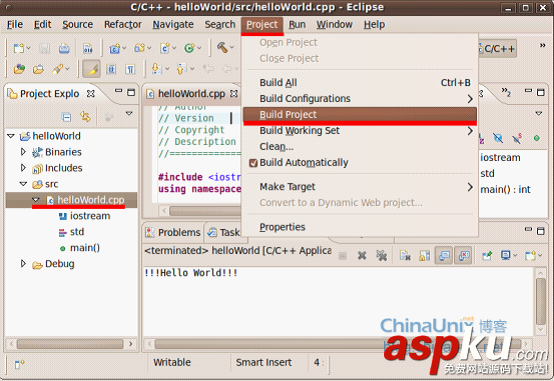The image size is (554, 381).
Task: Click the Display Selected Console icon
Action: coord(506,255)
